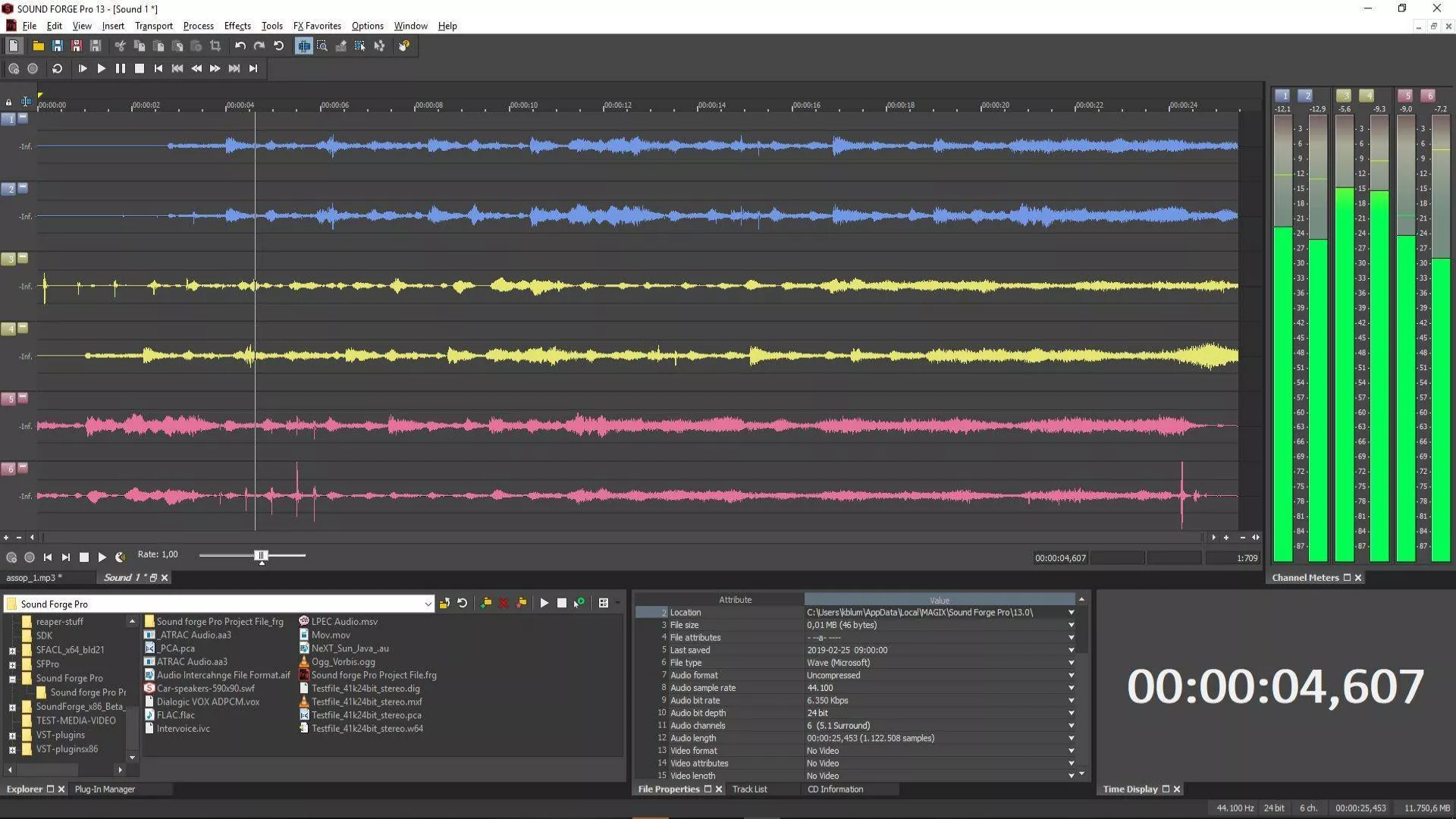Viewport: 1456px width, 819px height.
Task: Click the Undo arrow icon
Action: (x=240, y=46)
